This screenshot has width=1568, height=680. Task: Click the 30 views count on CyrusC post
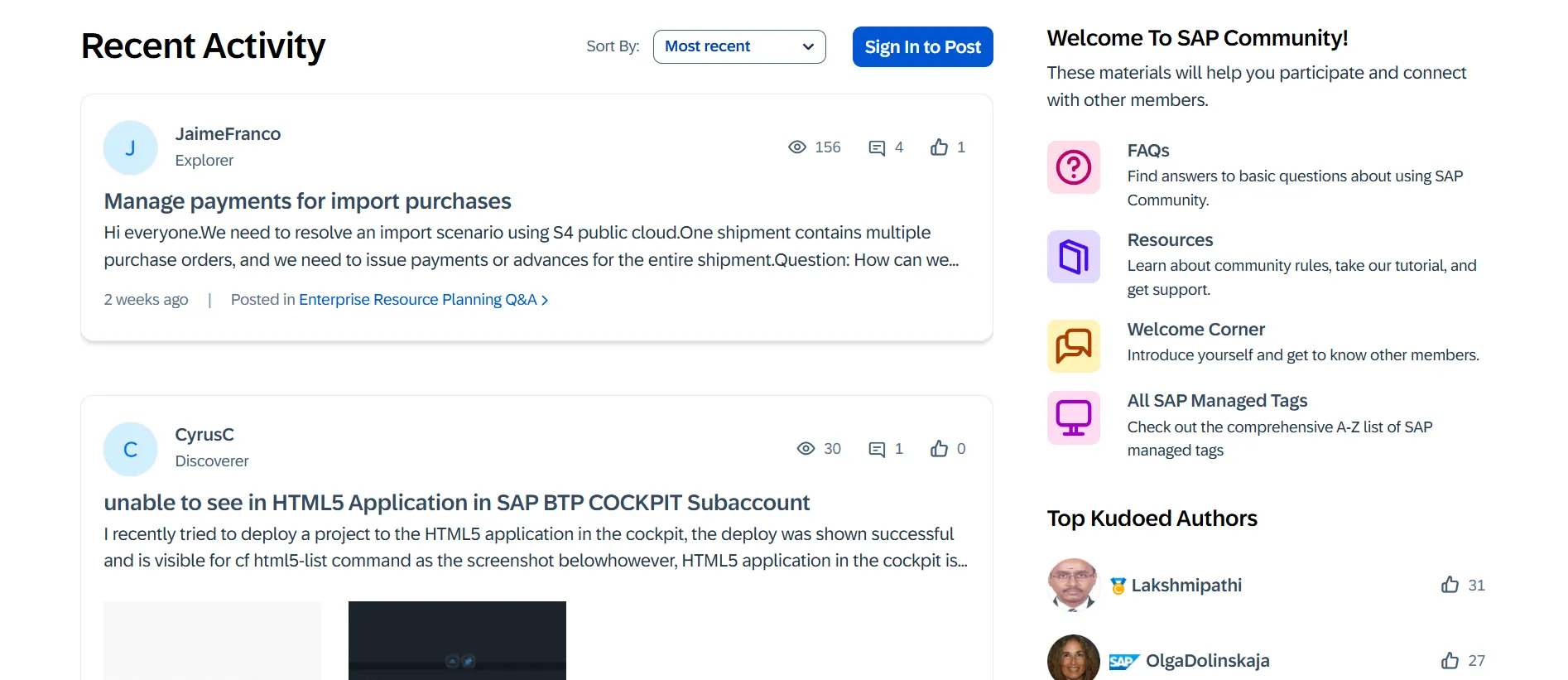[x=832, y=449]
